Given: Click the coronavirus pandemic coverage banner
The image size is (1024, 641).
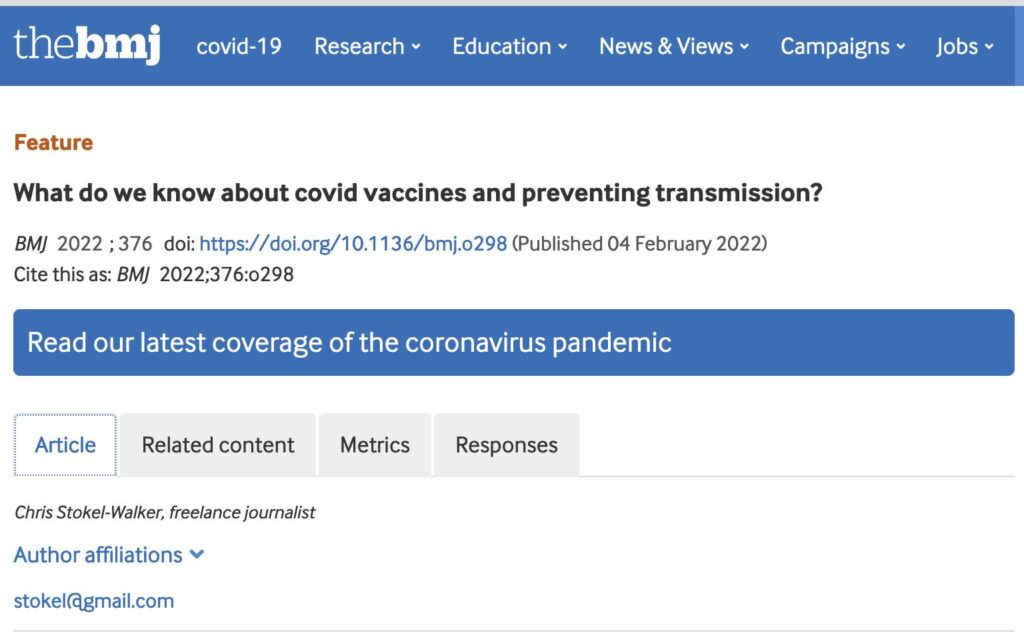Looking at the screenshot, I should coord(513,342).
